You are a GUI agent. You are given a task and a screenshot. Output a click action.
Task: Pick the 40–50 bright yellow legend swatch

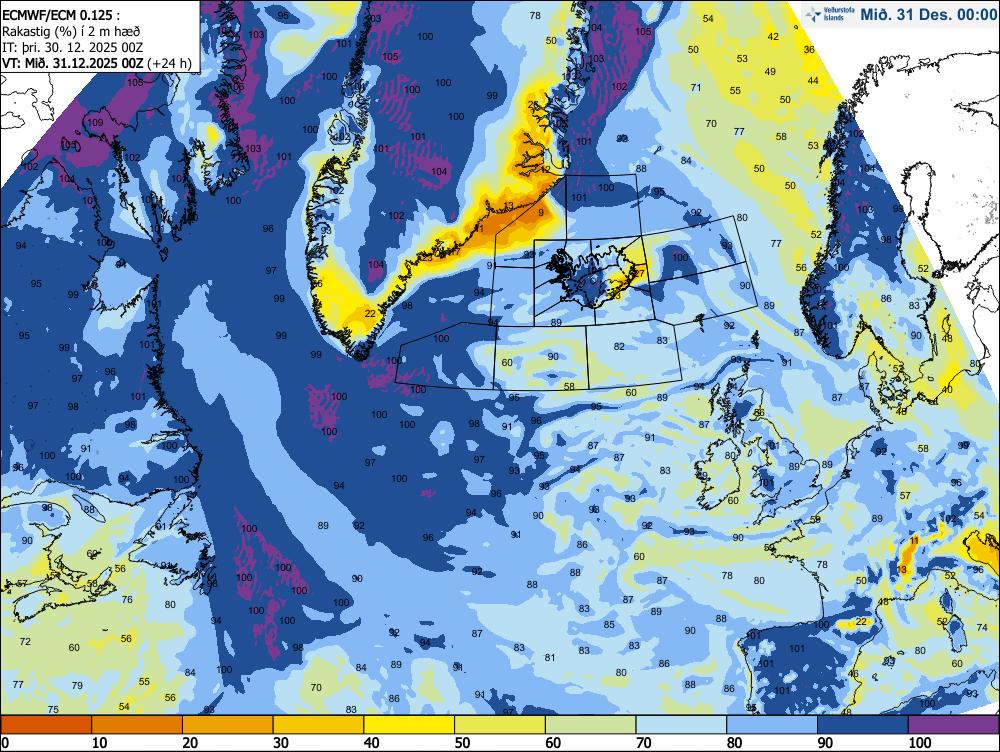(x=409, y=724)
